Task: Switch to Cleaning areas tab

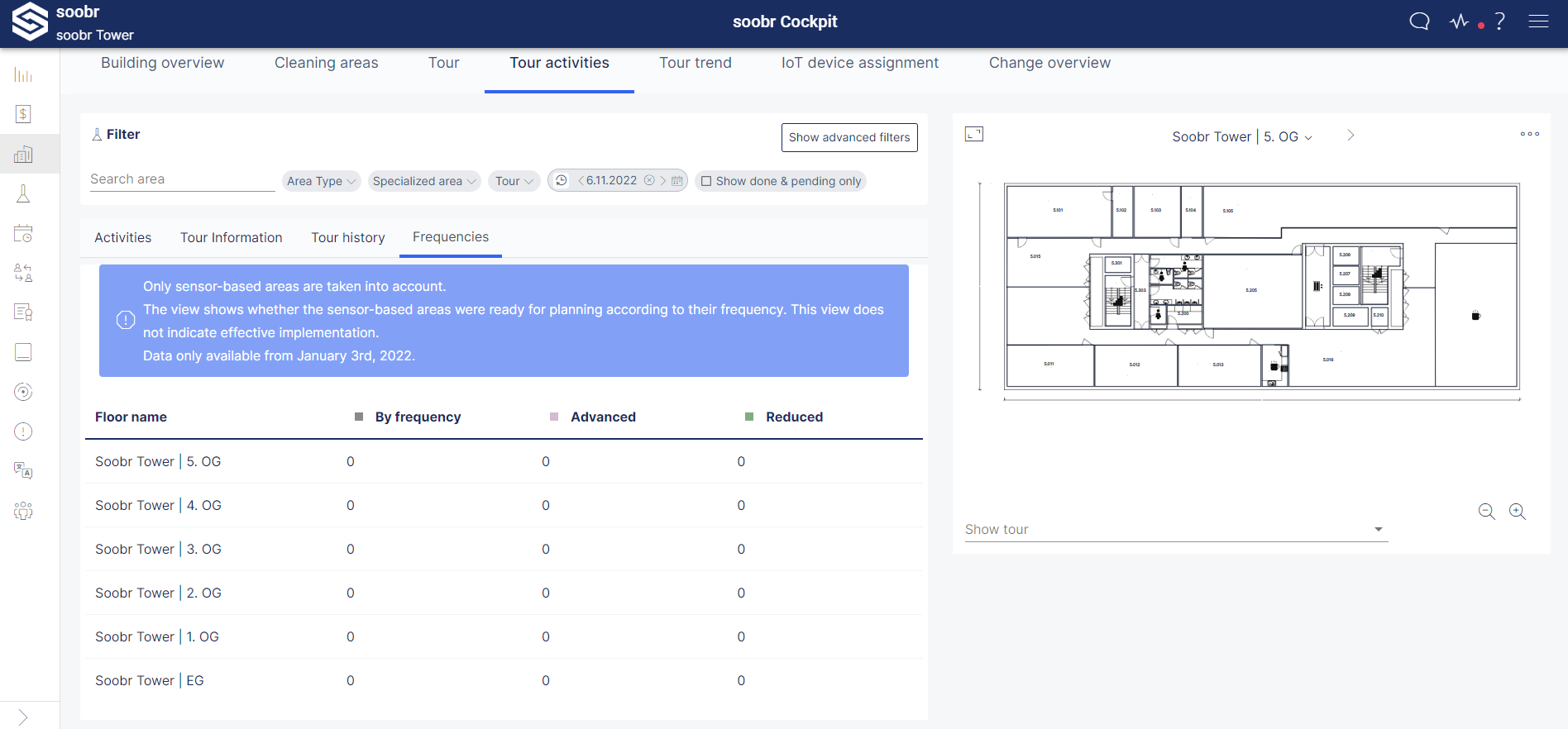Action: point(326,63)
